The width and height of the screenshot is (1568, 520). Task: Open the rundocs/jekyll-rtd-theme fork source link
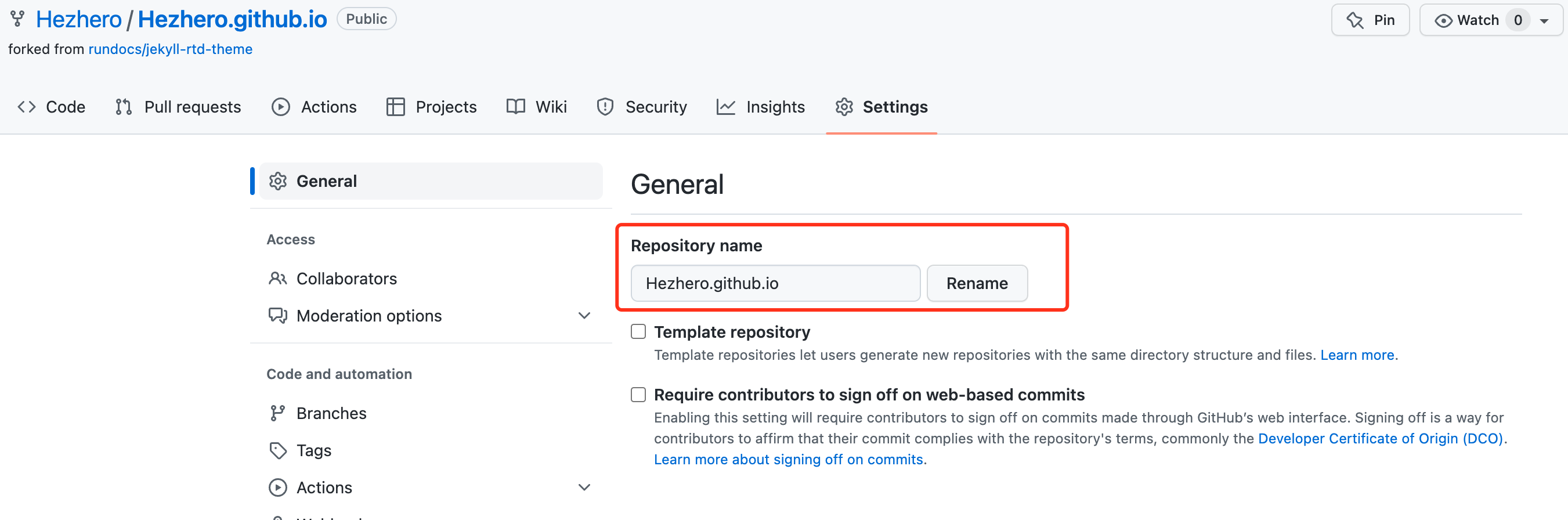[171, 49]
